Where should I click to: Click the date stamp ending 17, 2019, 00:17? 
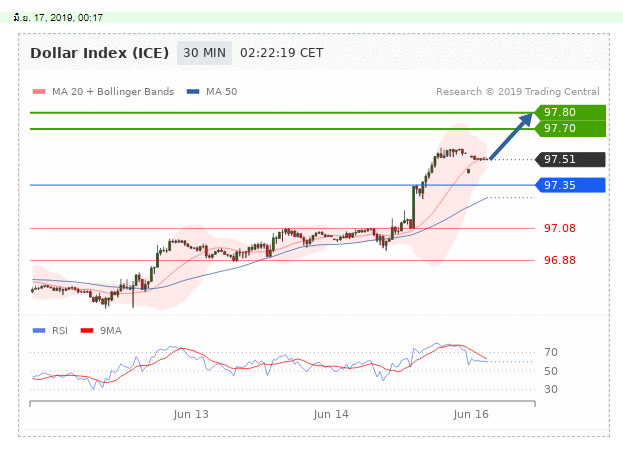[x=58, y=17]
